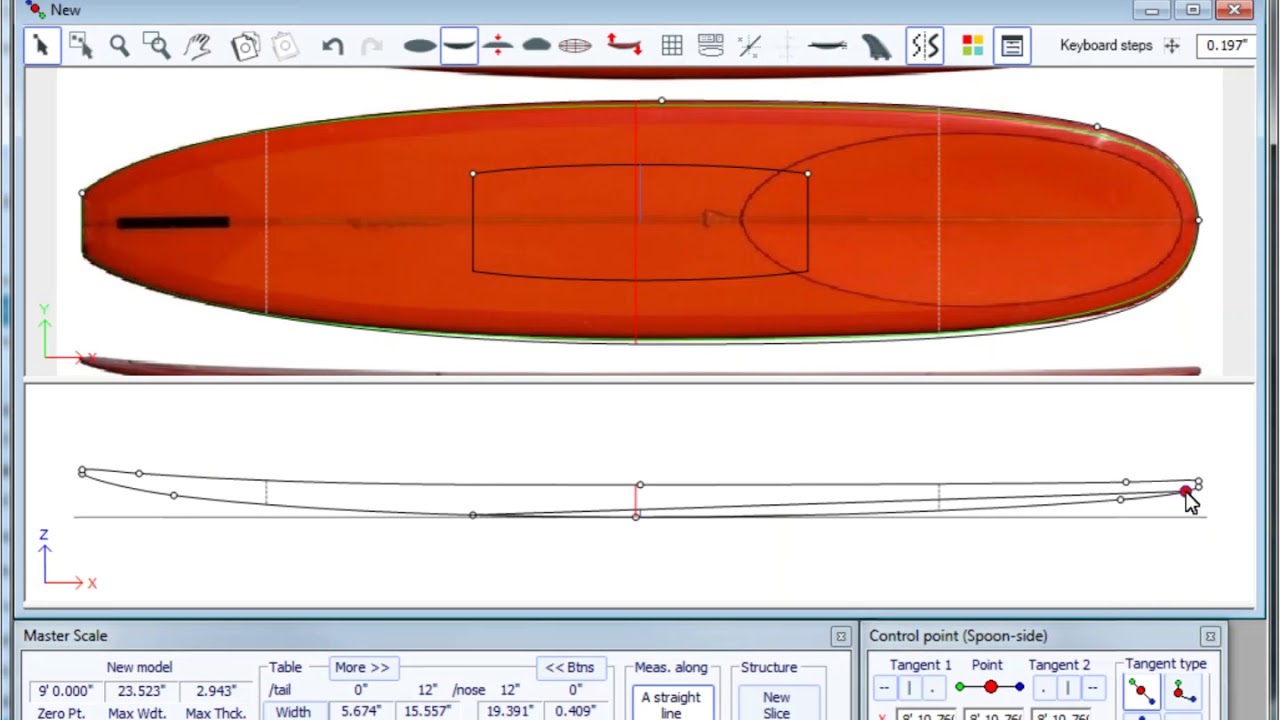The image size is (1280, 720).
Task: Click the black fin box on the board
Action: 173,222
